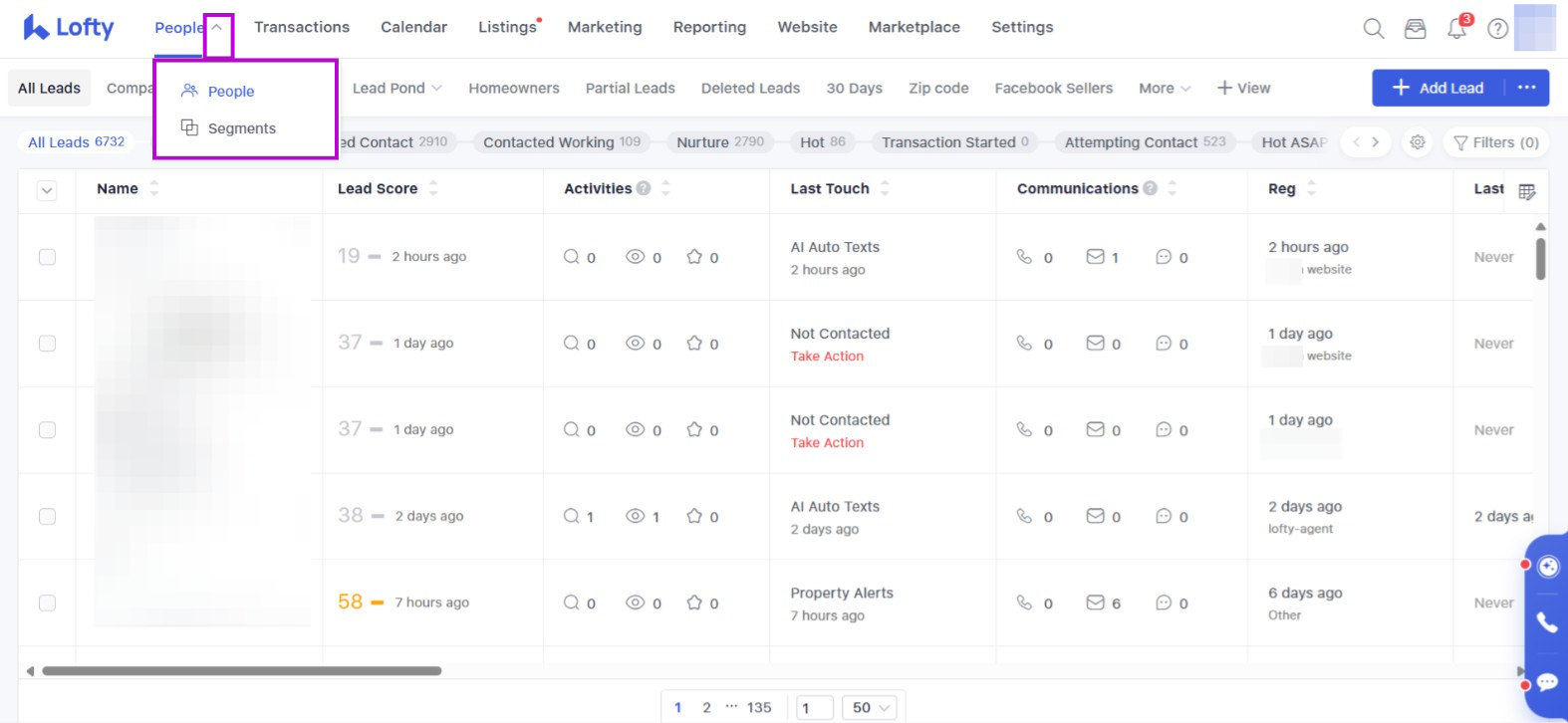
Task: Open the notifications bell icon
Action: click(1456, 29)
